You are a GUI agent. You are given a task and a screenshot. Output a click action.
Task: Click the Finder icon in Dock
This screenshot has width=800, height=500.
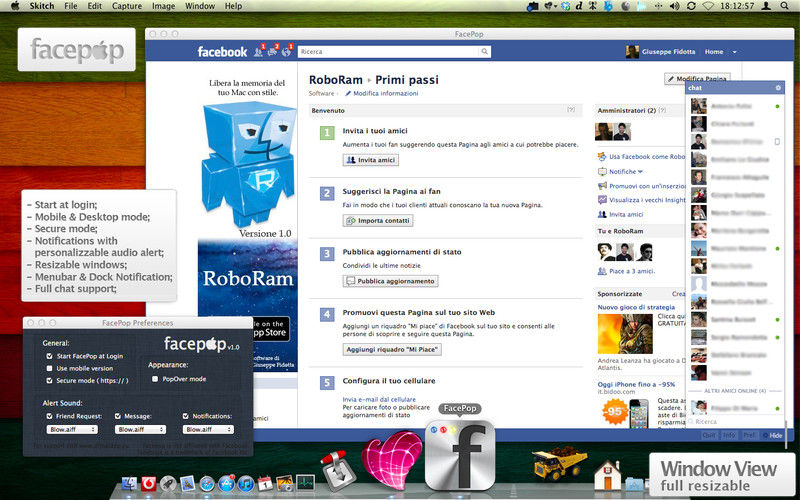(x=130, y=483)
